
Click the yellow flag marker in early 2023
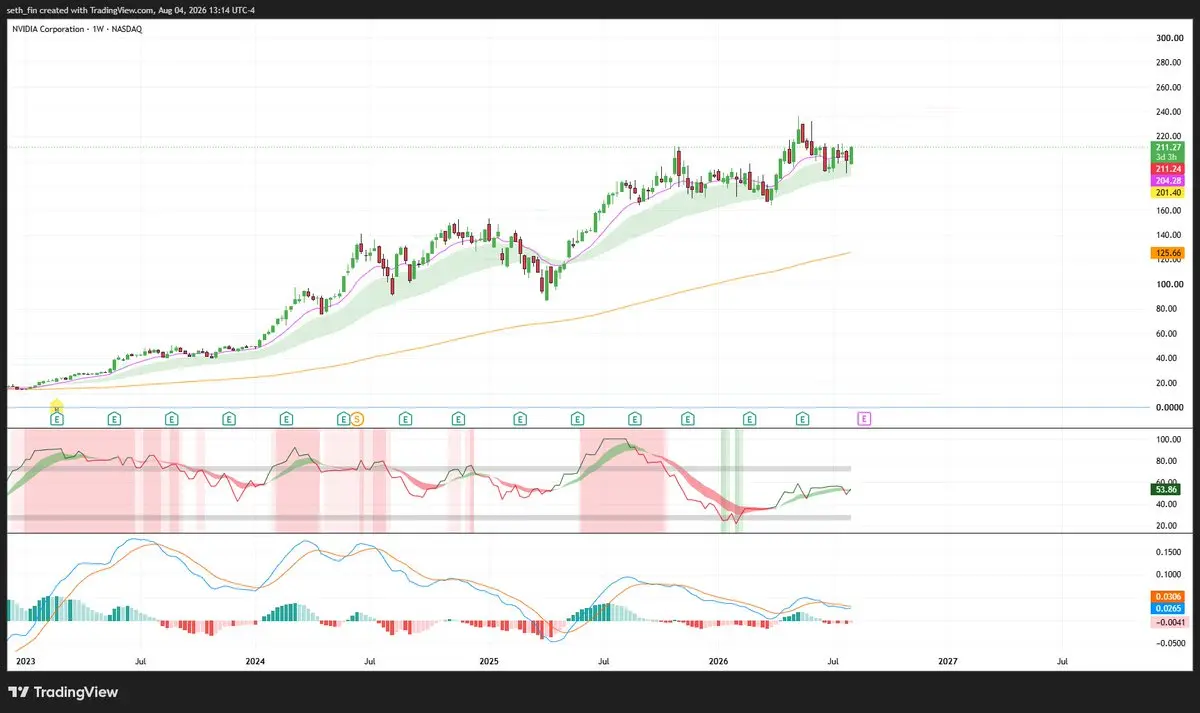[x=57, y=405]
